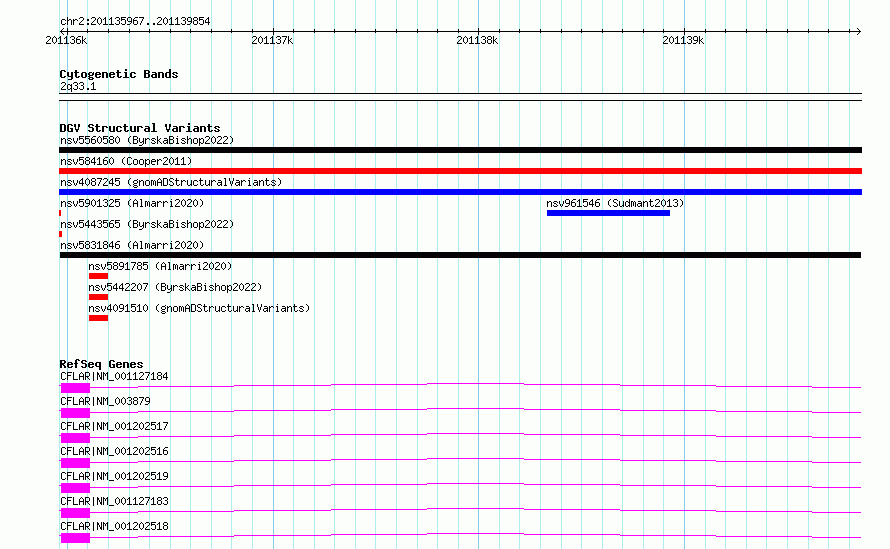Click the ruler's left arrow end
The image size is (890, 549).
pyautogui.click(x=62, y=31)
